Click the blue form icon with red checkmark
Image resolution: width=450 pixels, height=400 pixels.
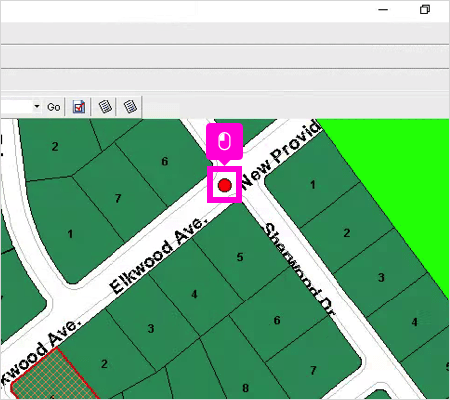tap(79, 107)
